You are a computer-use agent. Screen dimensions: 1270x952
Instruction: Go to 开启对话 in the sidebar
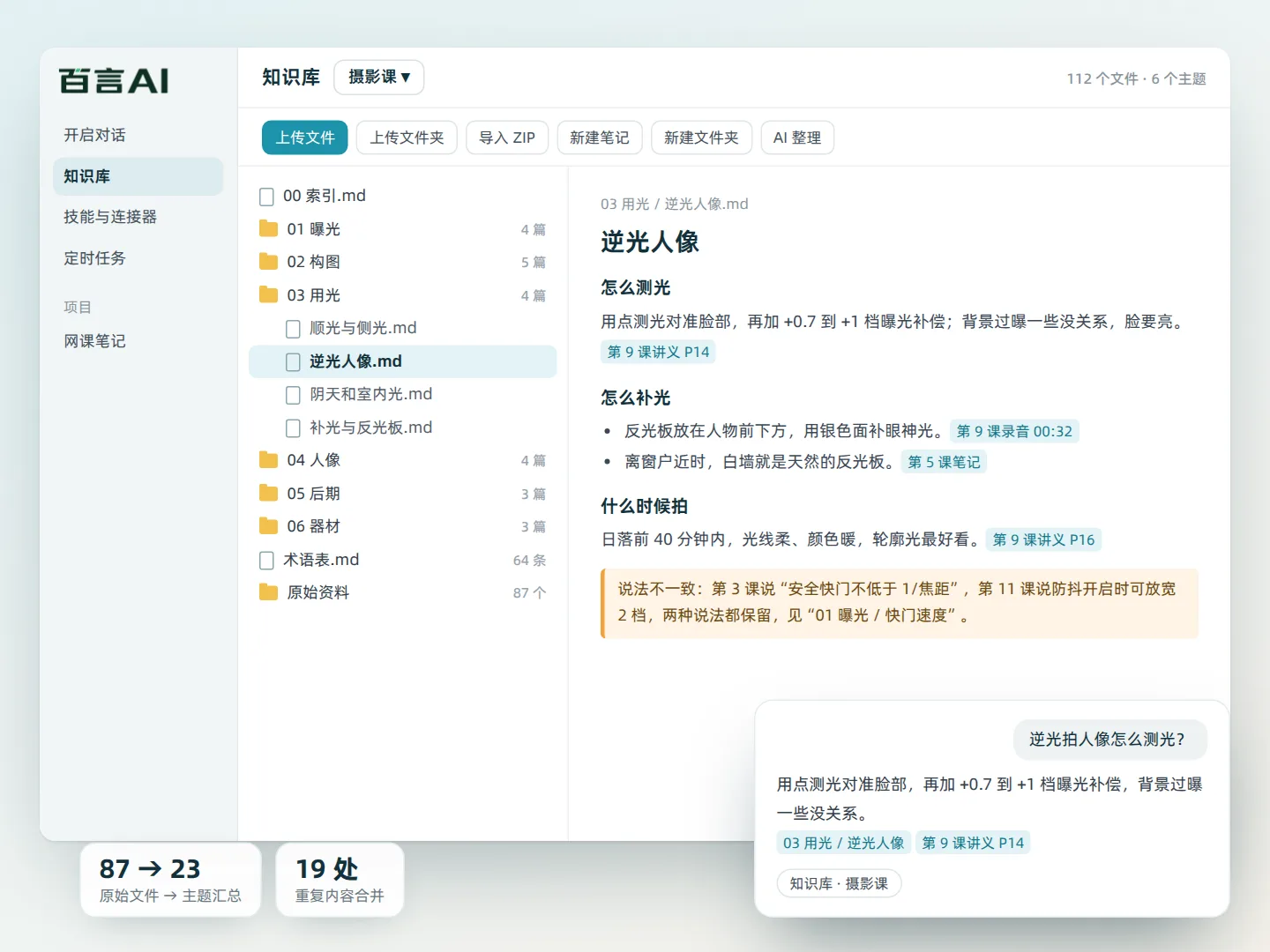pyautogui.click(x=138, y=135)
